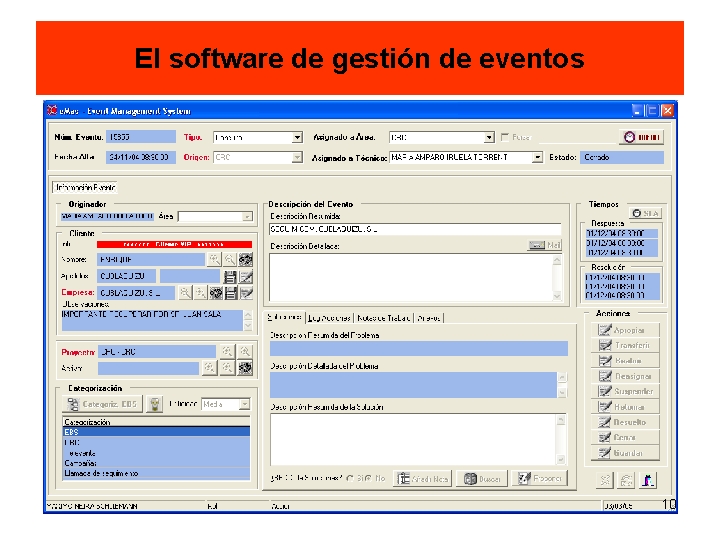720x540 pixels.
Task: Click the Observaciones scrollbar down arrow
Action: tap(248, 326)
